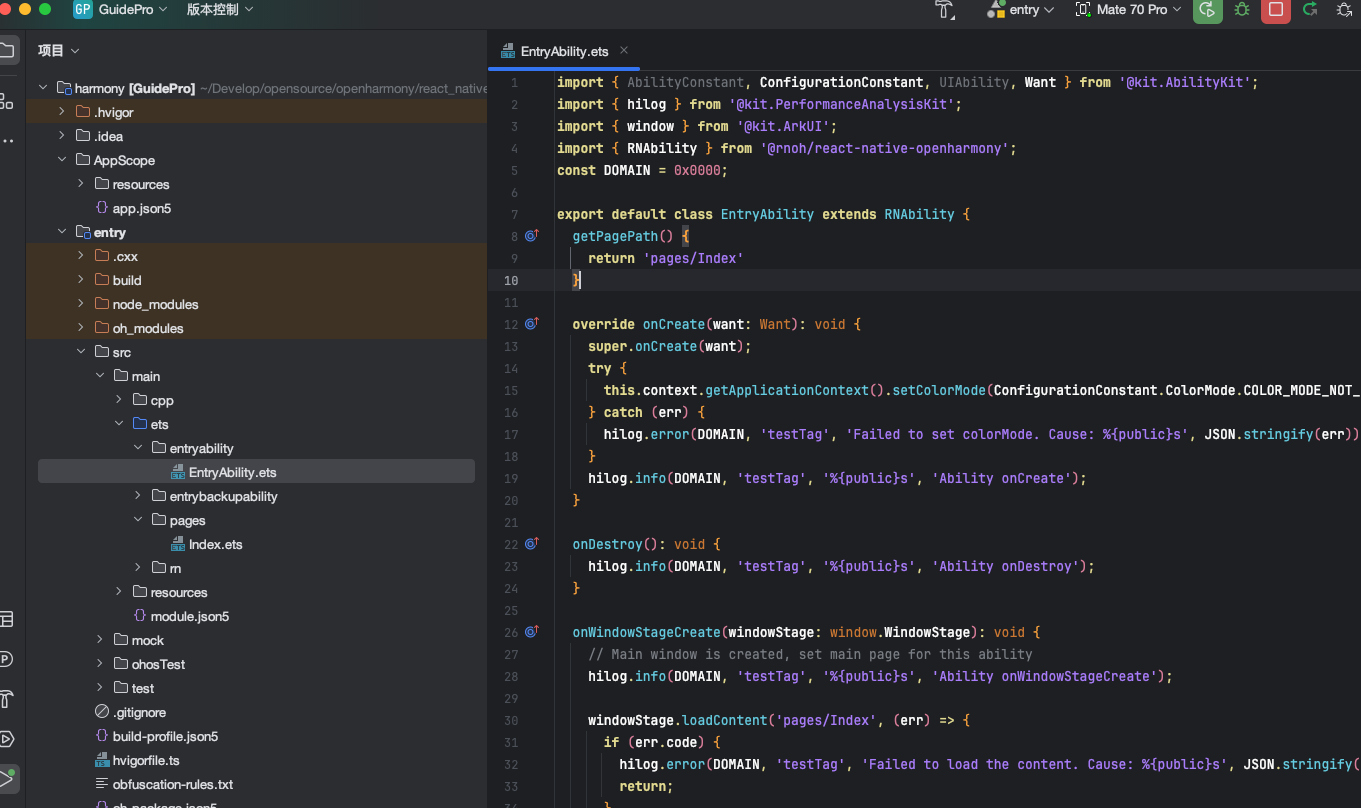This screenshot has width=1361, height=808.
Task: Expand the cpp folder
Action: 119,400
